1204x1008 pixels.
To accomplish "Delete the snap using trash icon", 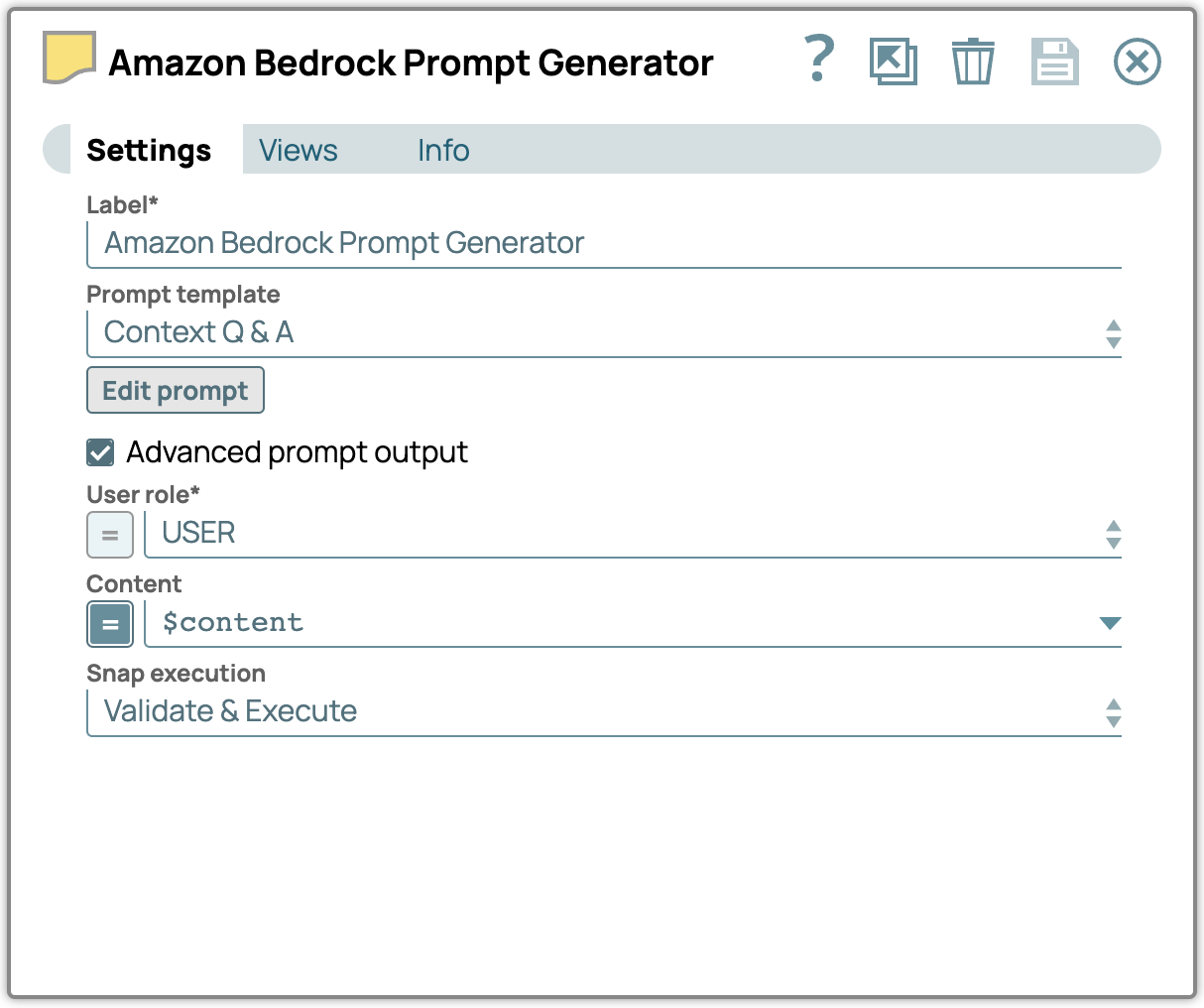I will [x=972, y=62].
